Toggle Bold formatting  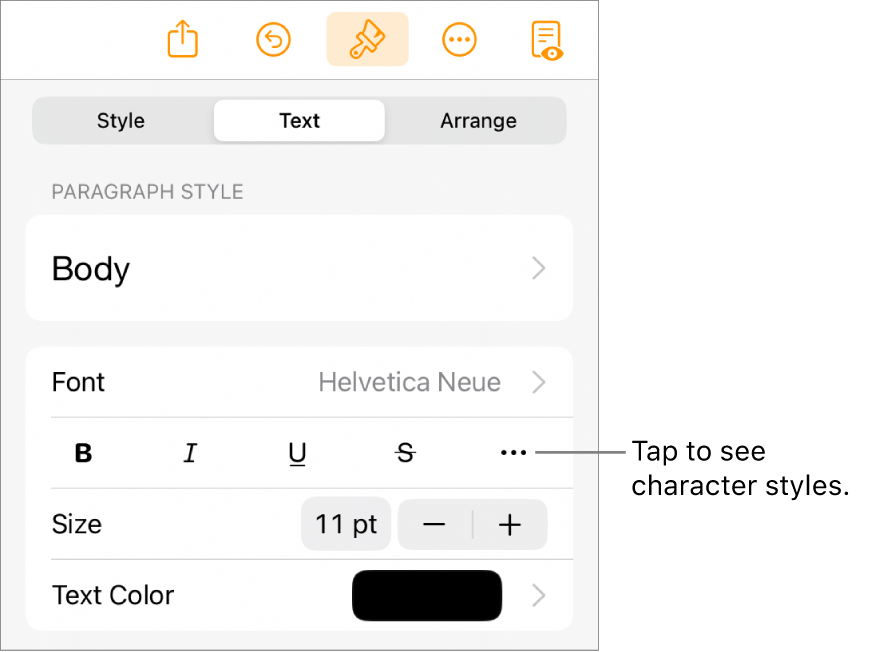coord(83,453)
